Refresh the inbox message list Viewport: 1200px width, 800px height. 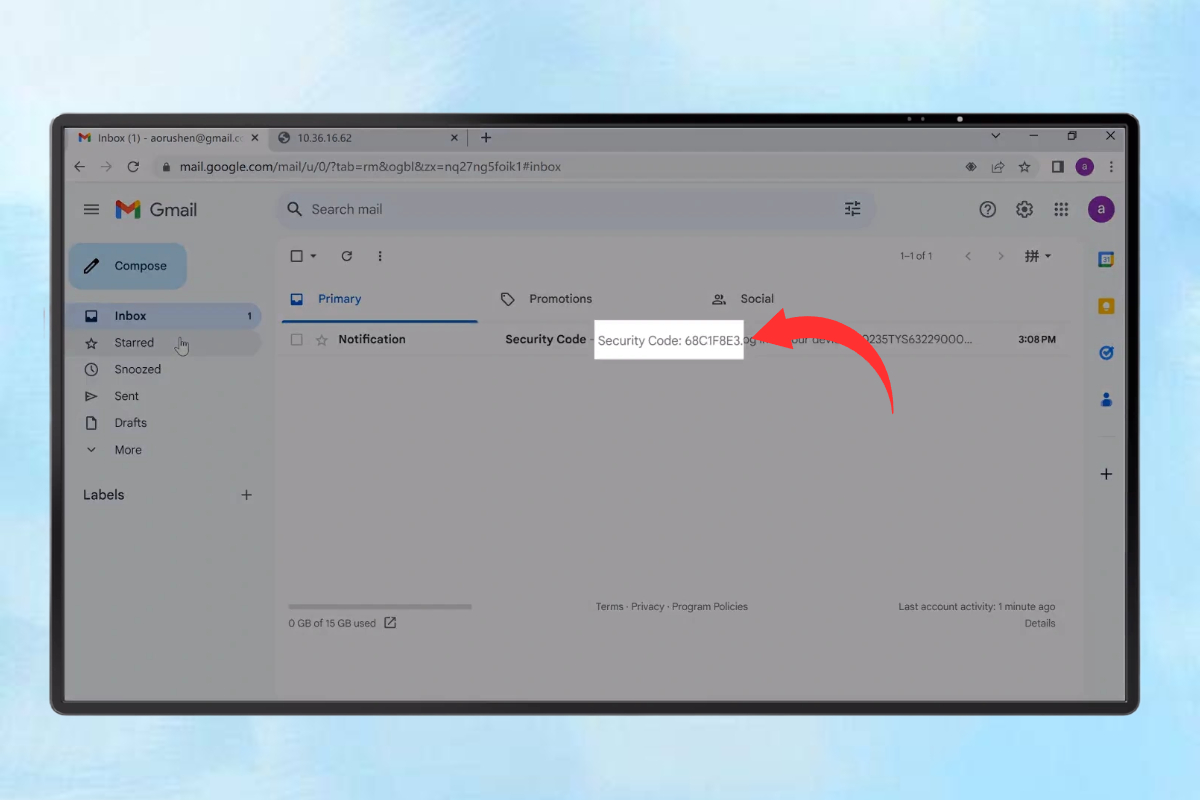pyautogui.click(x=347, y=256)
